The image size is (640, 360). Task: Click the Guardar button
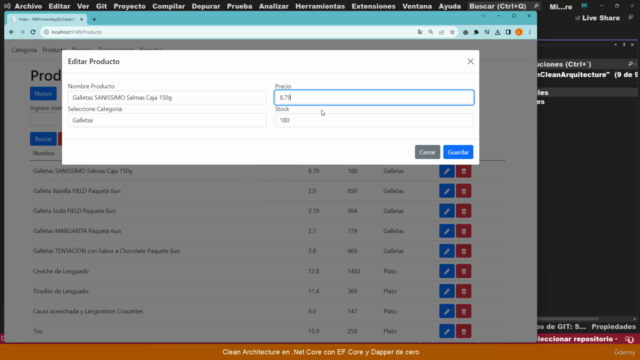[x=458, y=152]
